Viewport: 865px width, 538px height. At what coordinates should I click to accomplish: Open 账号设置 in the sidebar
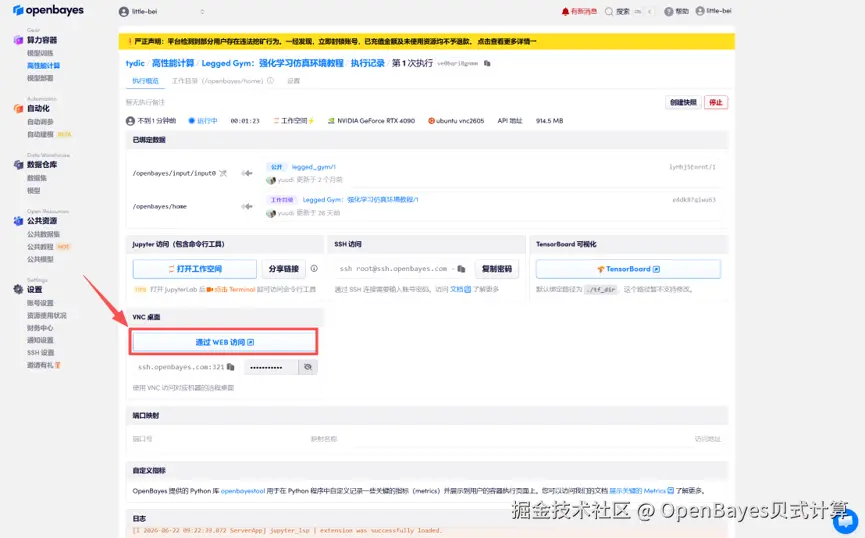(x=40, y=303)
